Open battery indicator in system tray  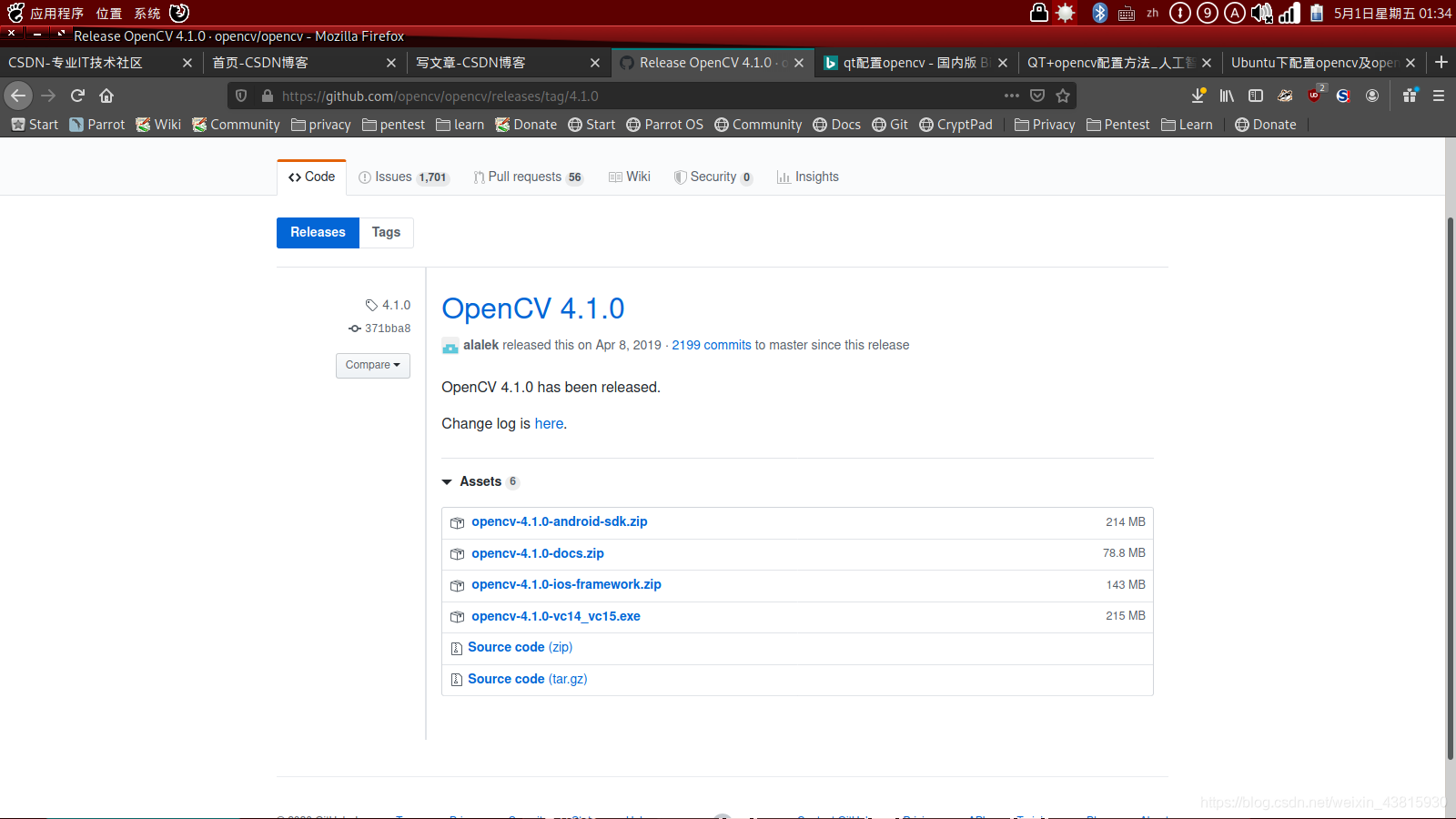tap(1317, 13)
